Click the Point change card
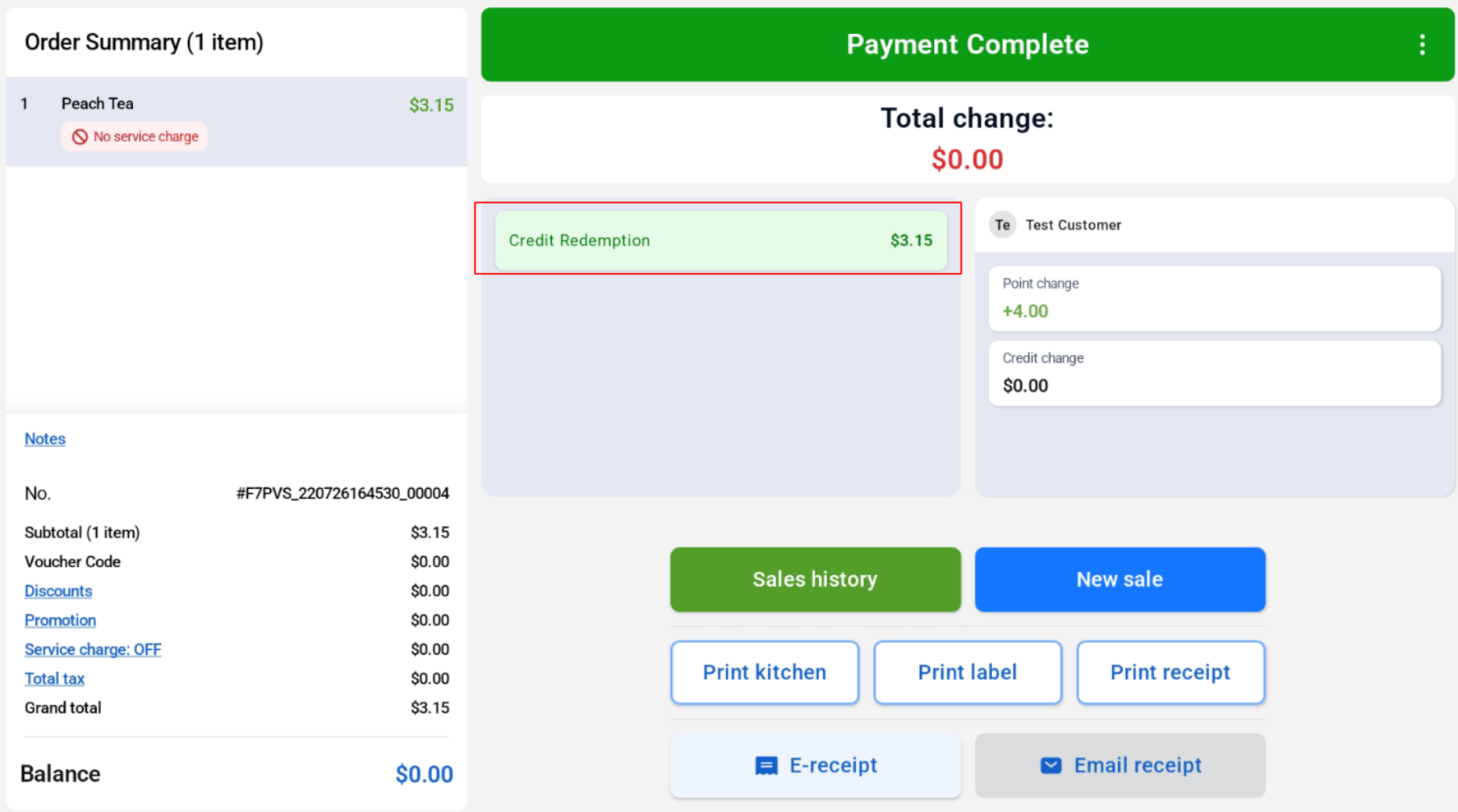This screenshot has width=1458, height=812. 1215,298
